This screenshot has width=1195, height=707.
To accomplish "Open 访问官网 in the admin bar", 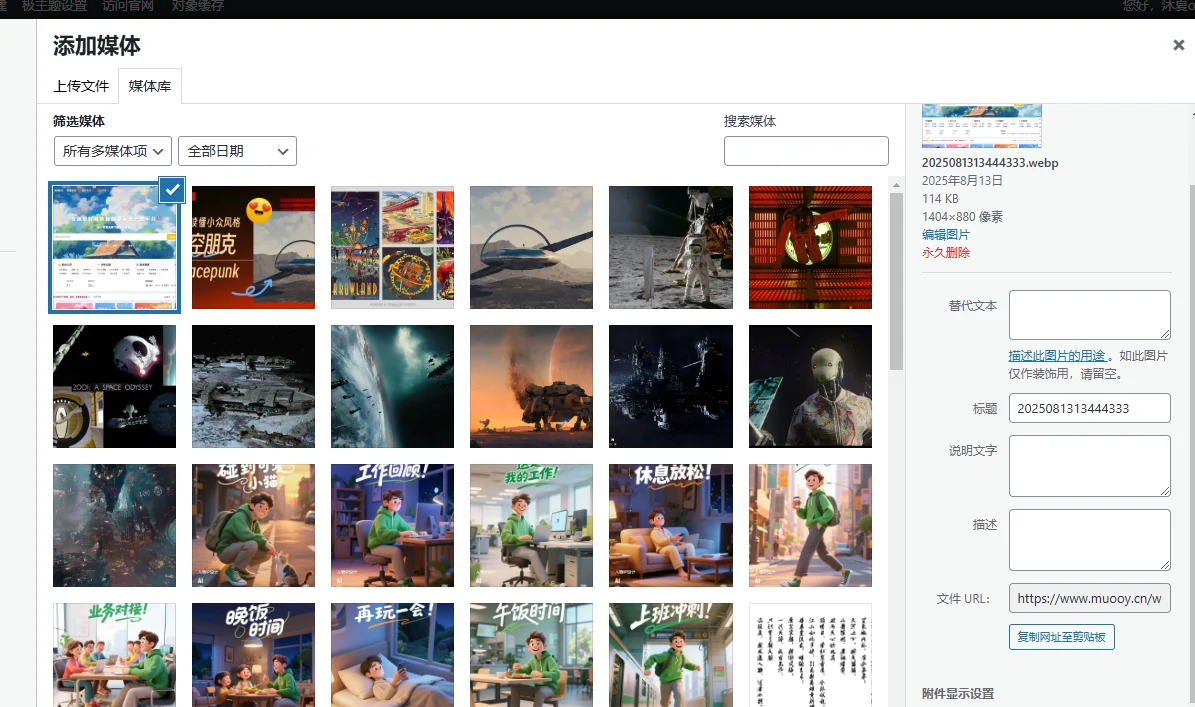I will [x=128, y=6].
